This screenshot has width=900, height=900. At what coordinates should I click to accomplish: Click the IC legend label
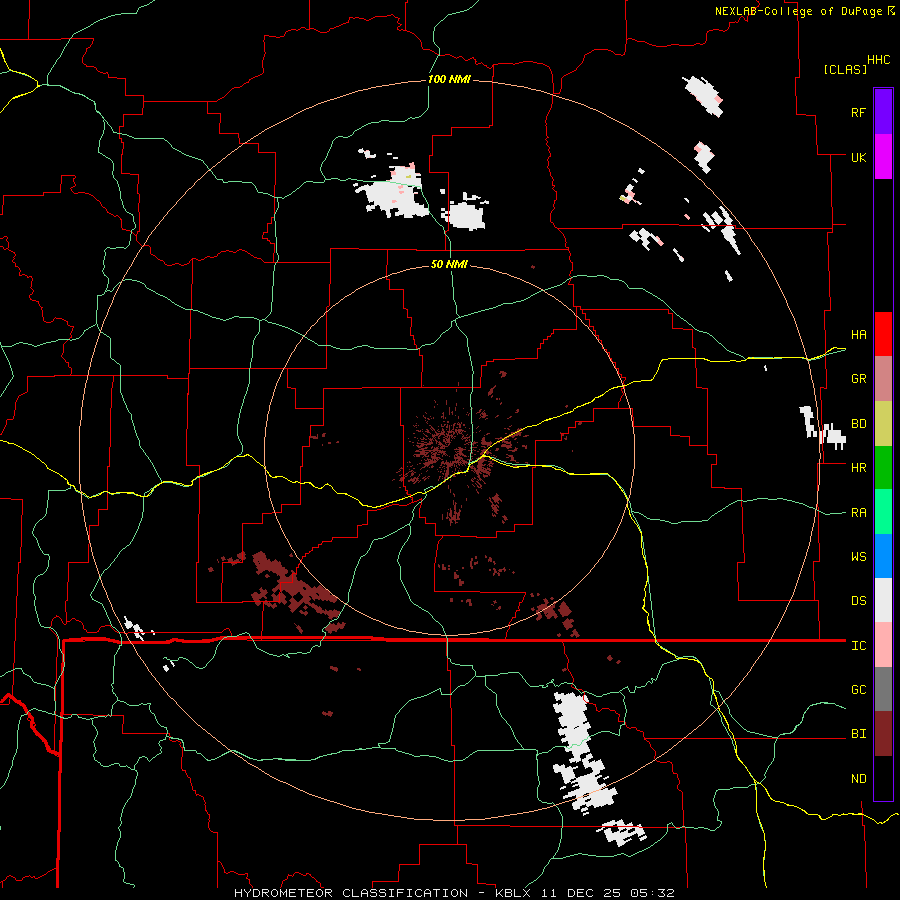point(859,646)
